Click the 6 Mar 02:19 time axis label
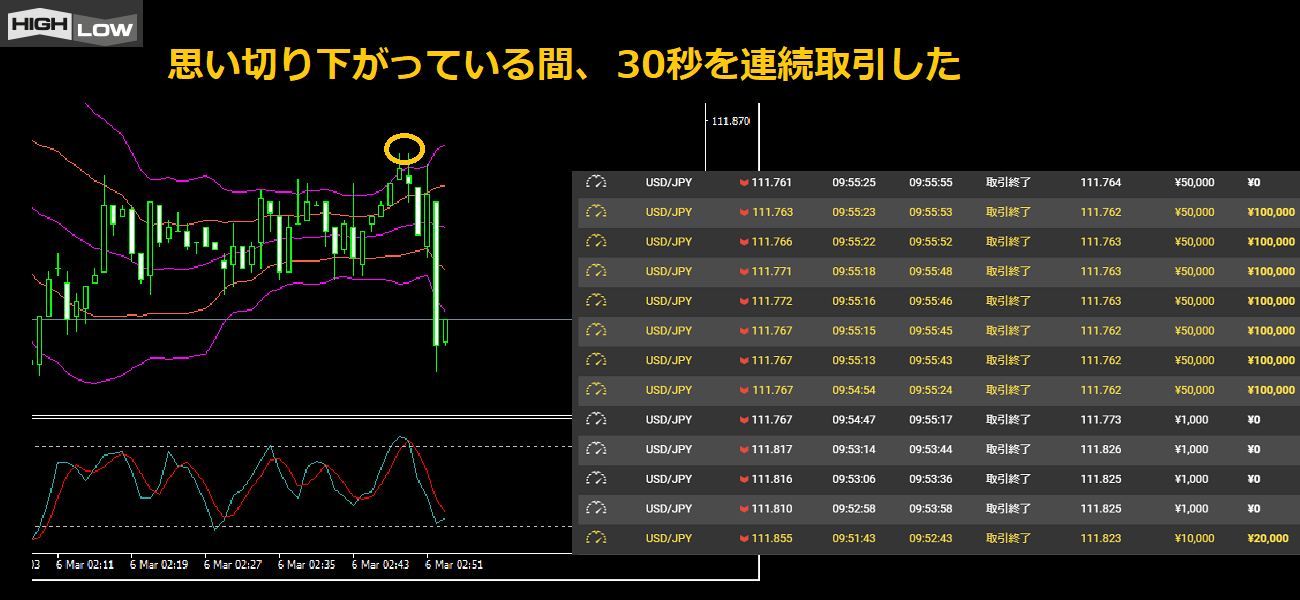 click(x=159, y=565)
